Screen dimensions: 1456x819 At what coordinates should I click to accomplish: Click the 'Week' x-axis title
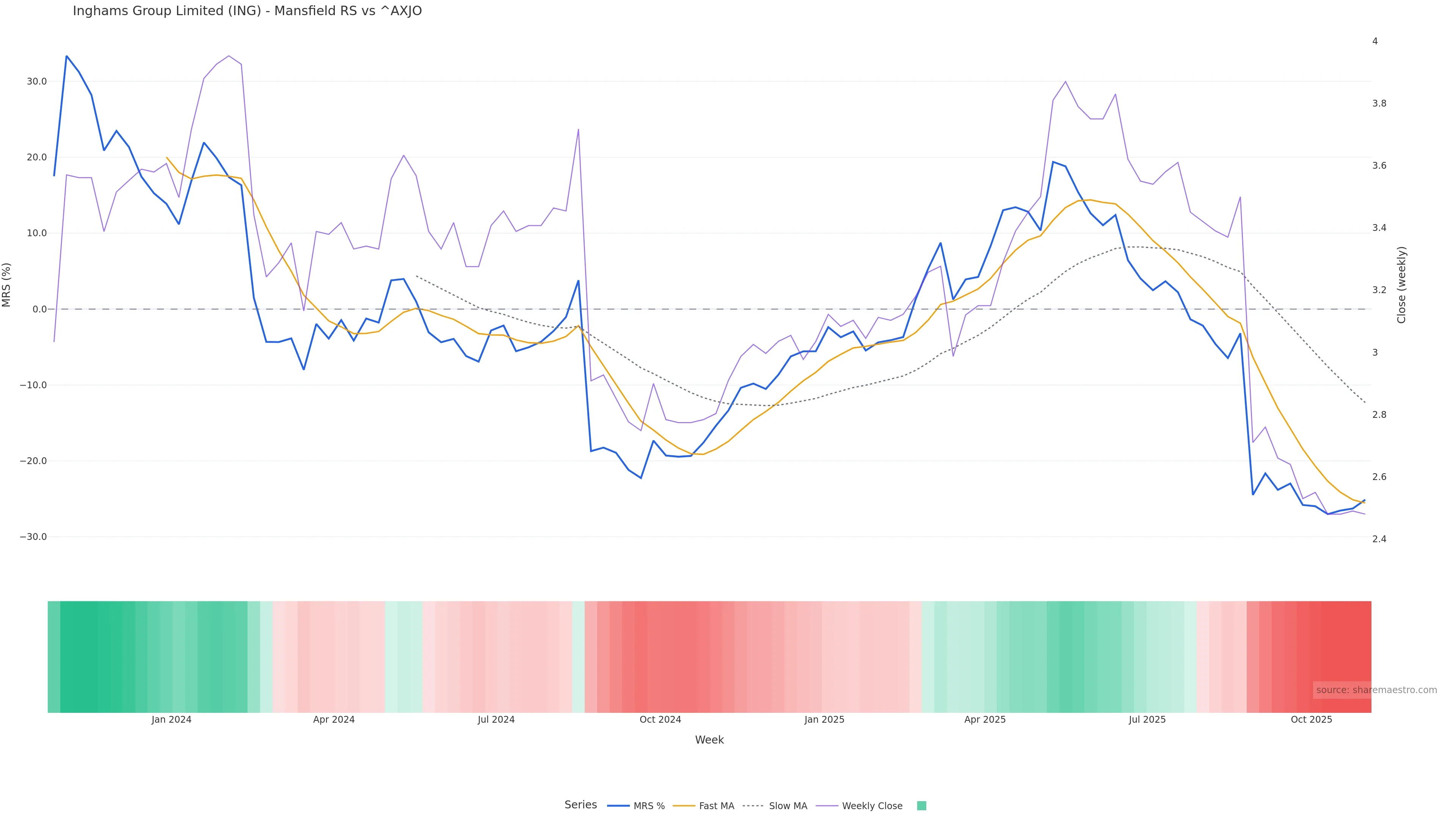(x=709, y=740)
